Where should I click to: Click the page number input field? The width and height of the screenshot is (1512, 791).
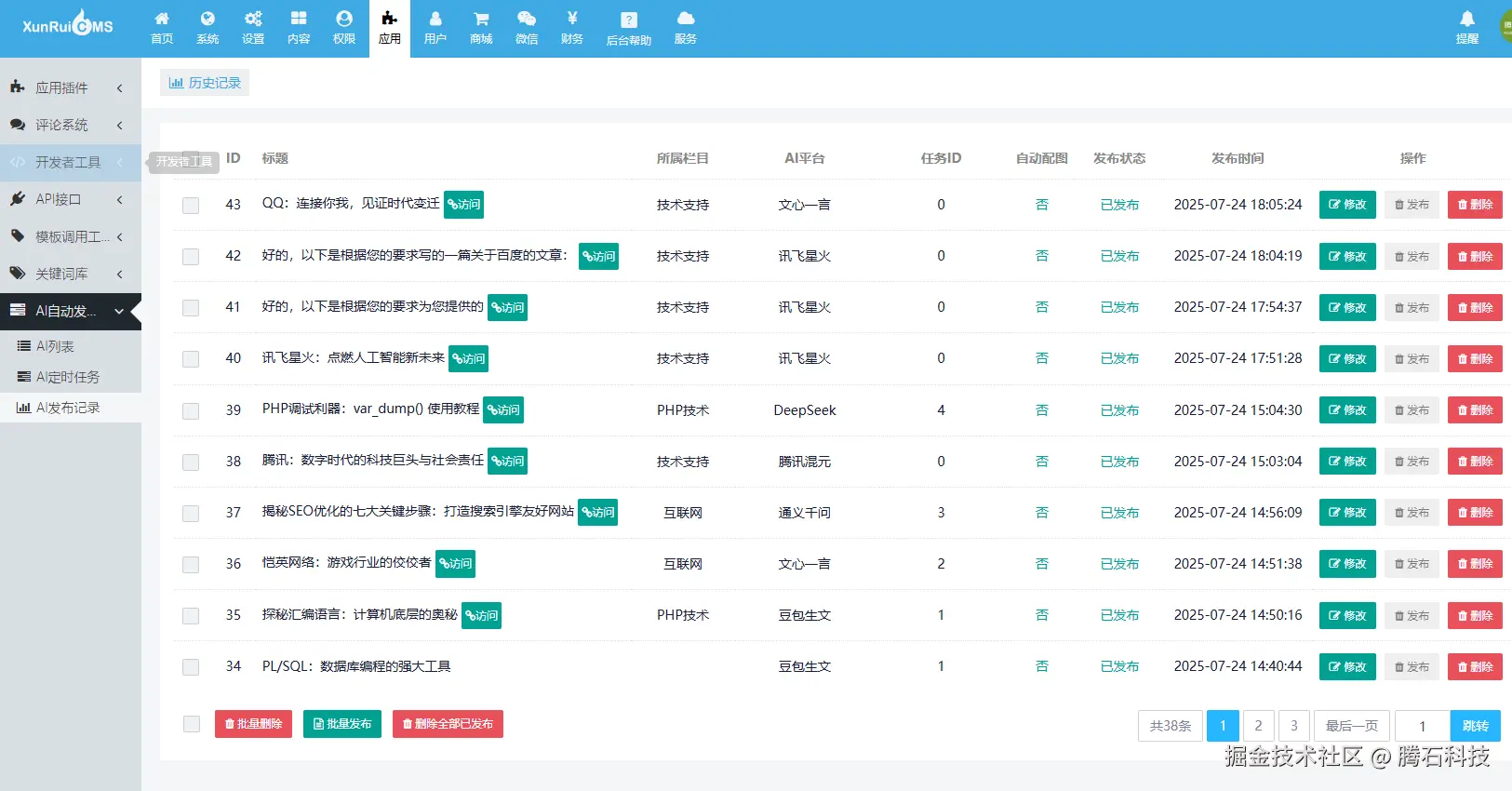1422,726
